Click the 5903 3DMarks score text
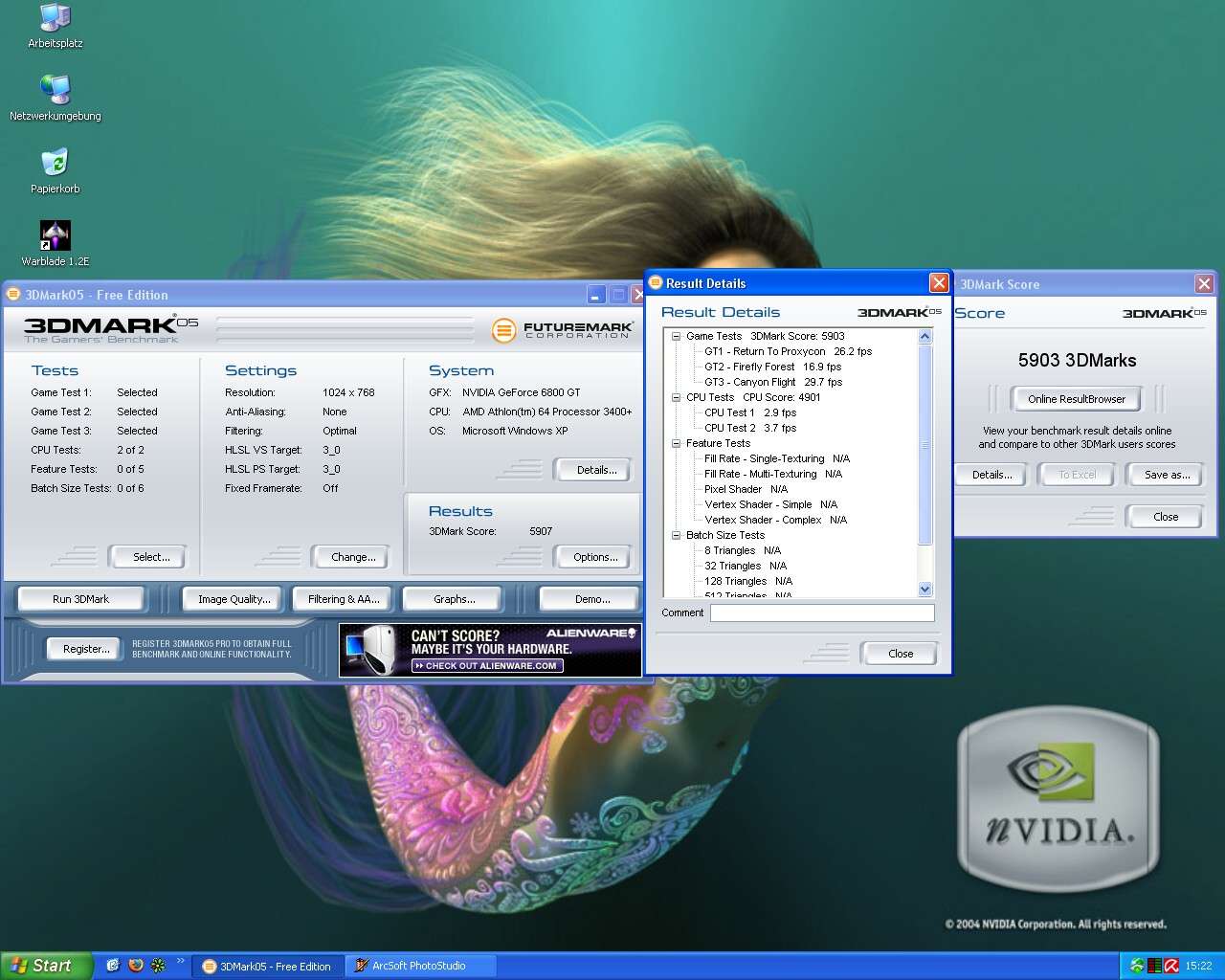 (1077, 360)
